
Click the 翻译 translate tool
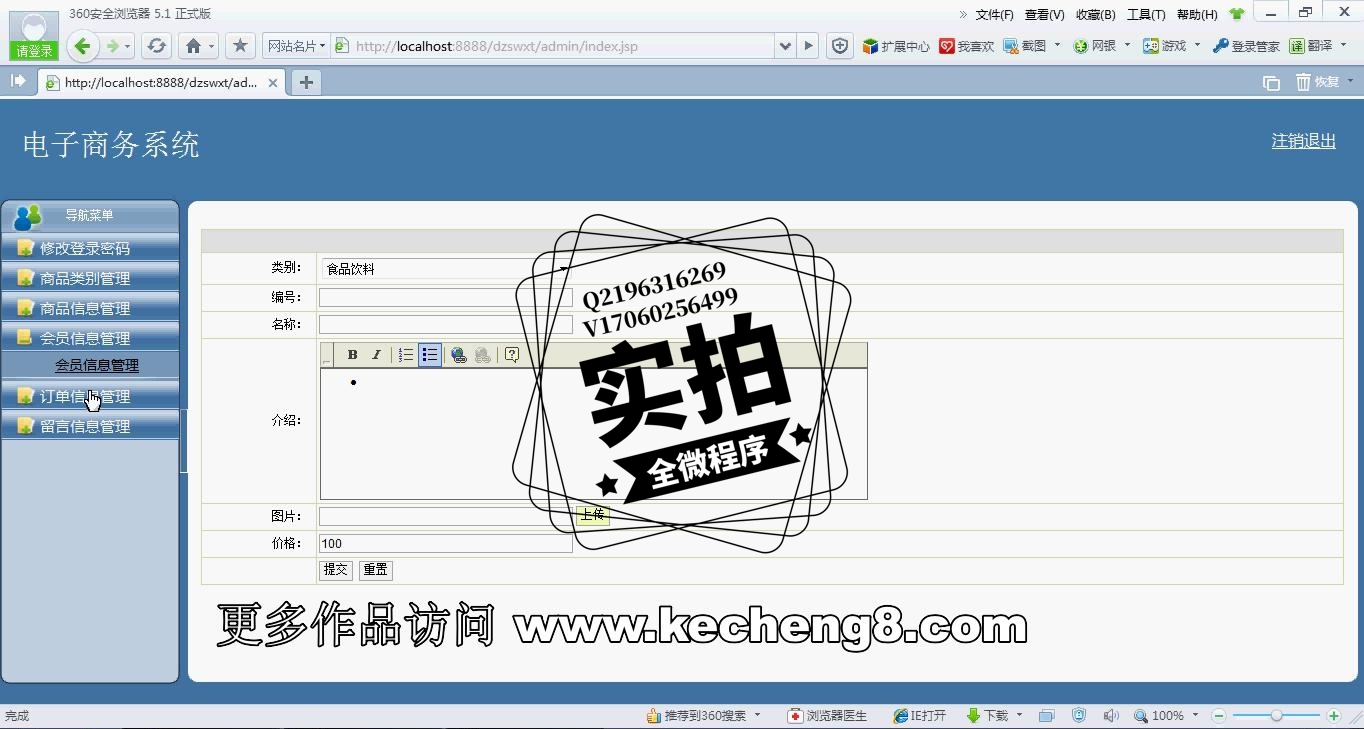[1311, 46]
